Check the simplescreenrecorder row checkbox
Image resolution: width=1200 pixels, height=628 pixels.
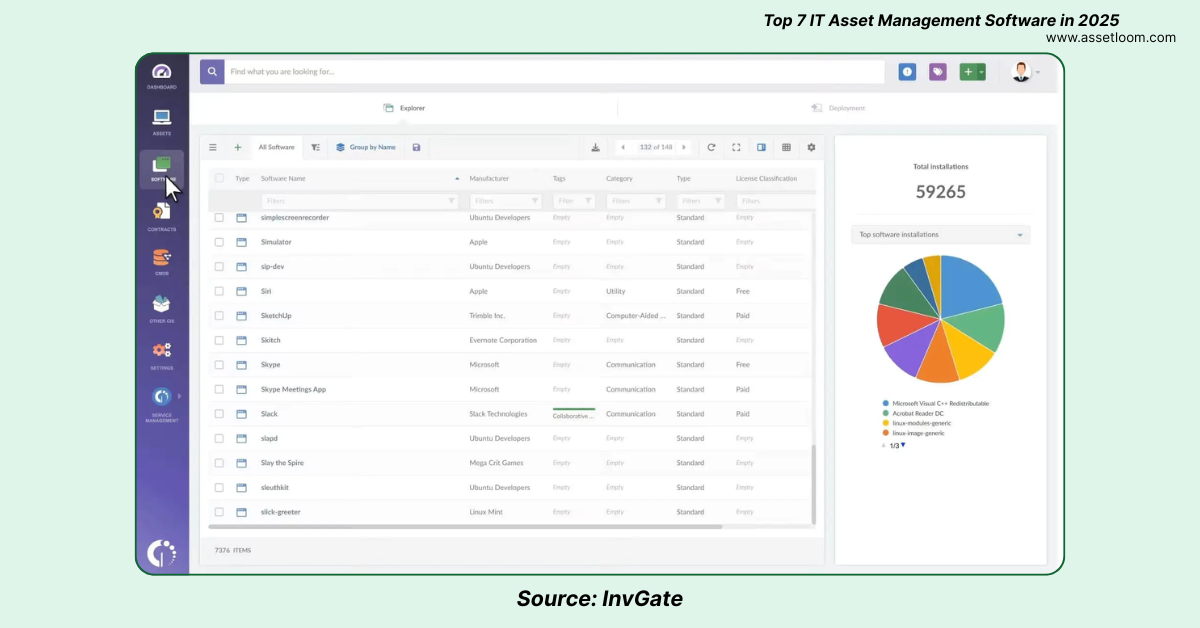click(219, 217)
